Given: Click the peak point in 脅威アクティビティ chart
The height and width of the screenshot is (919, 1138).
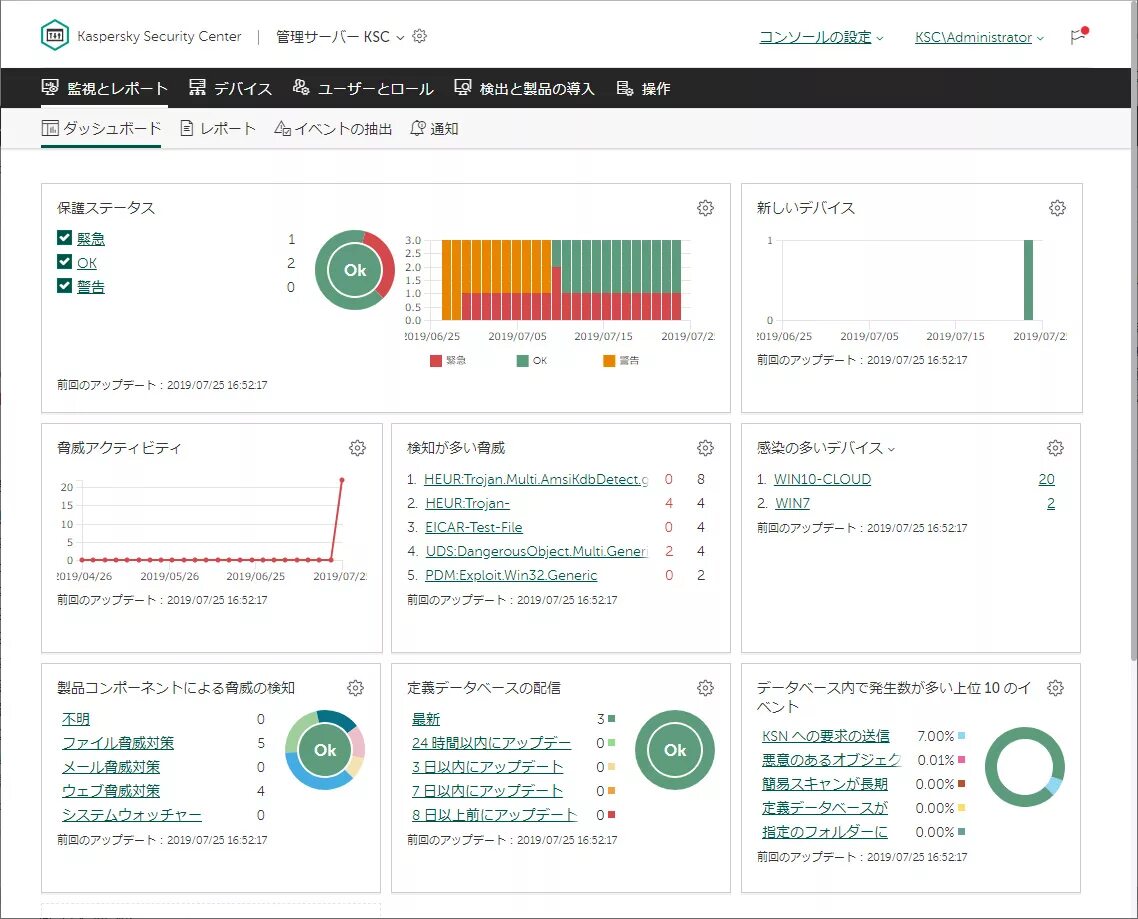Looking at the screenshot, I should coord(342,480).
